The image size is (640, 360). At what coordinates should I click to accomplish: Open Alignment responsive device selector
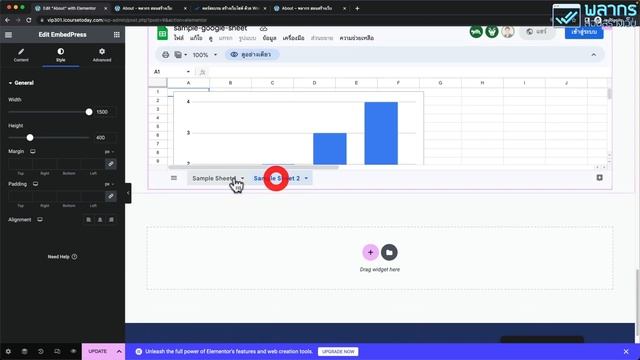point(40,220)
